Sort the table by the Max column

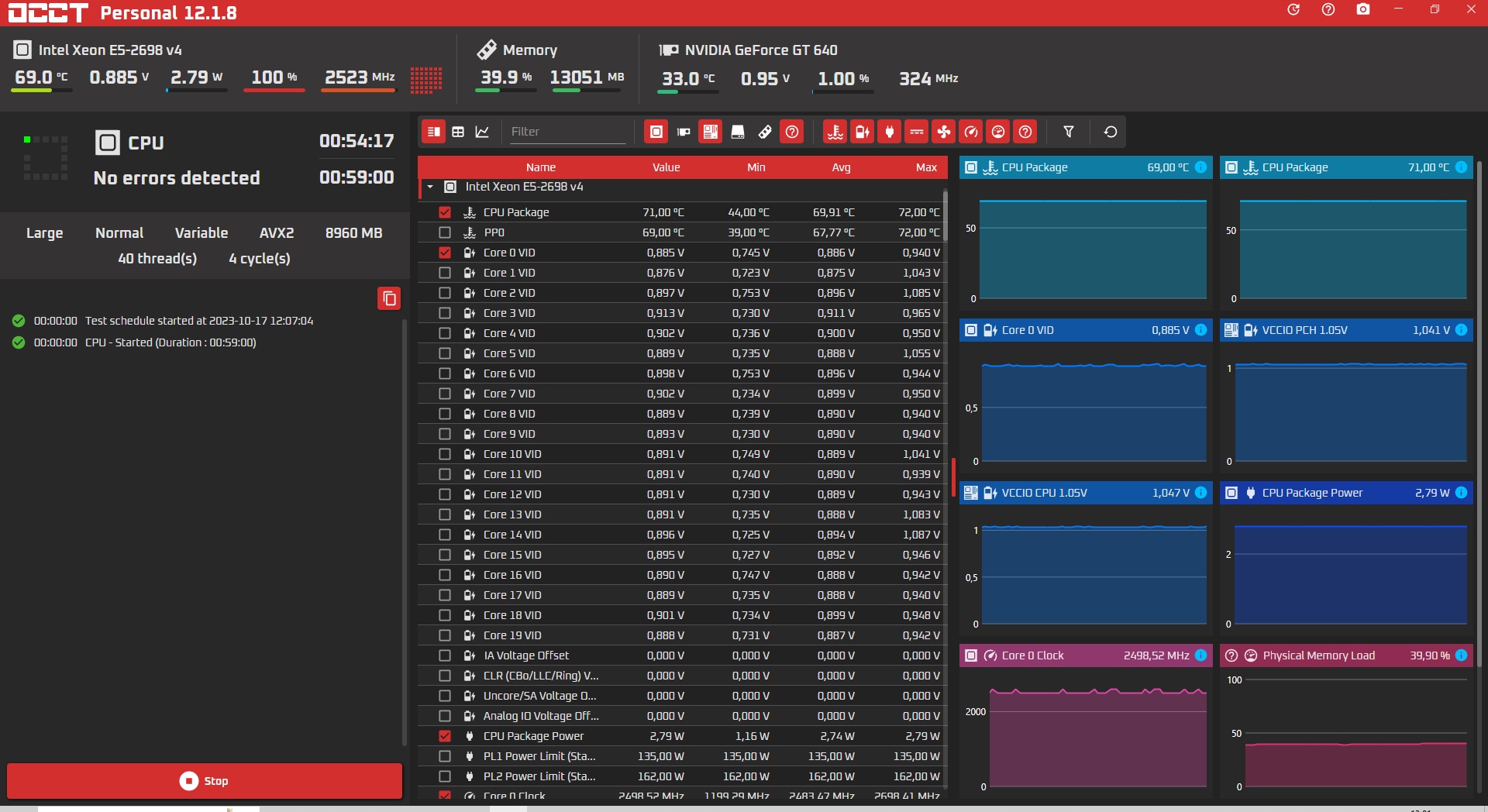(926, 167)
